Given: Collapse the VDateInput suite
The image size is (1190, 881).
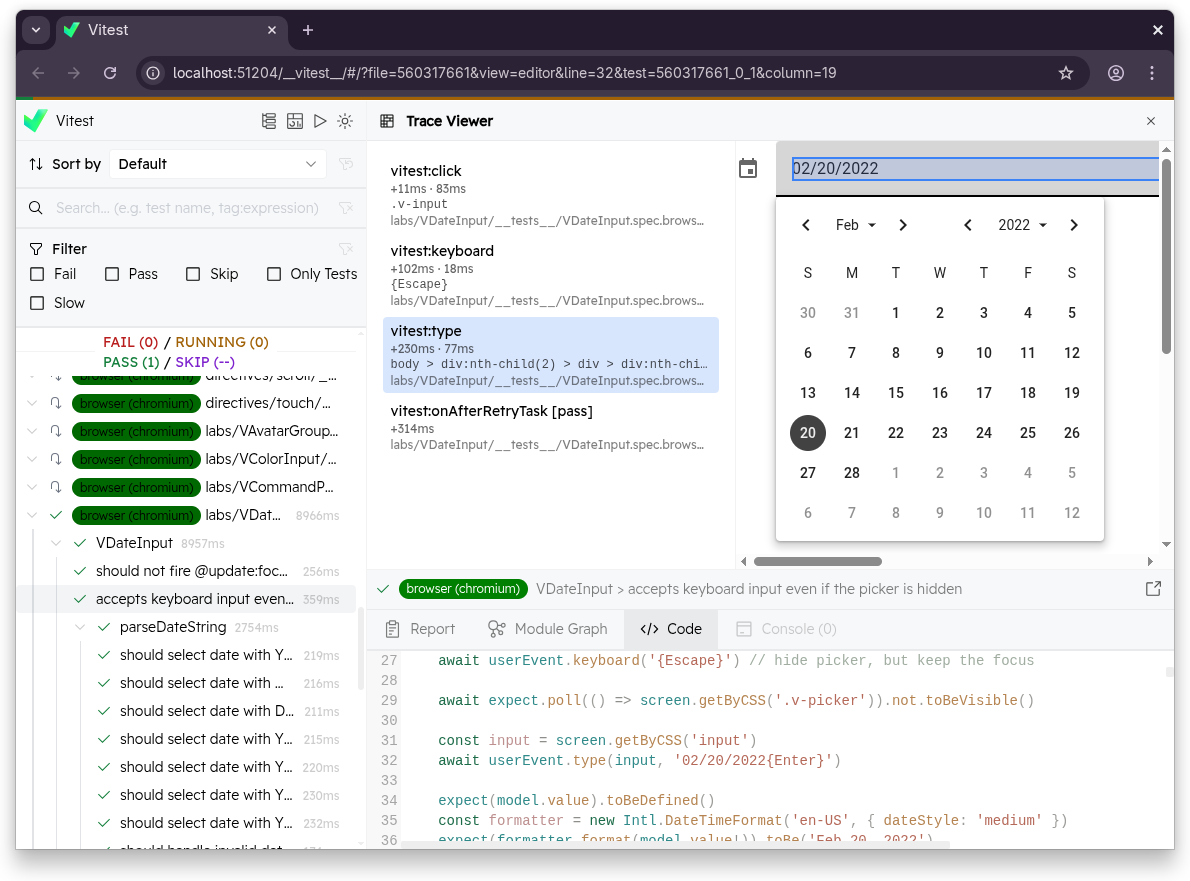Looking at the screenshot, I should [x=56, y=543].
